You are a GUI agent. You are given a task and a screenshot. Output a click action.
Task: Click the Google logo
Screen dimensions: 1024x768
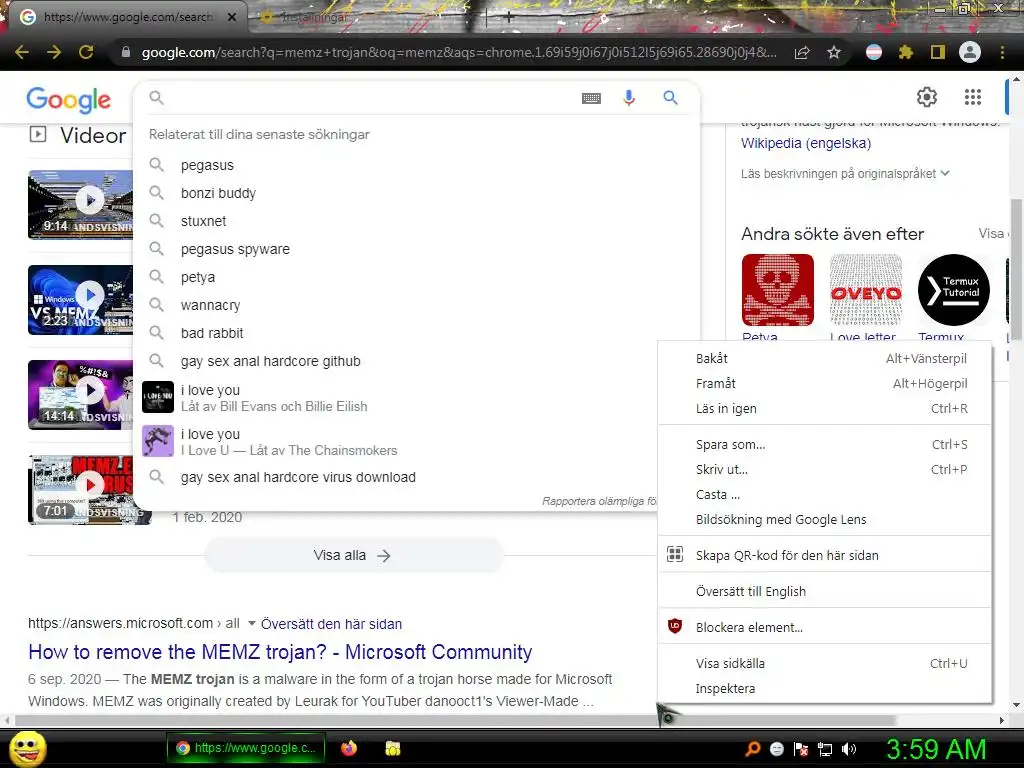(69, 99)
